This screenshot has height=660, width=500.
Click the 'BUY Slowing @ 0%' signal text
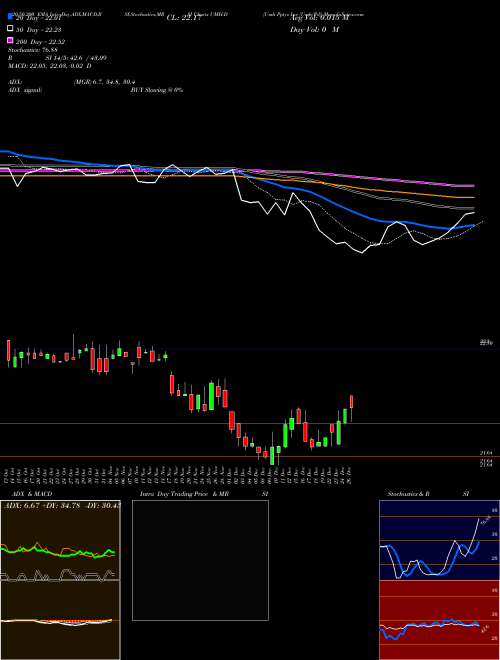click(157, 90)
